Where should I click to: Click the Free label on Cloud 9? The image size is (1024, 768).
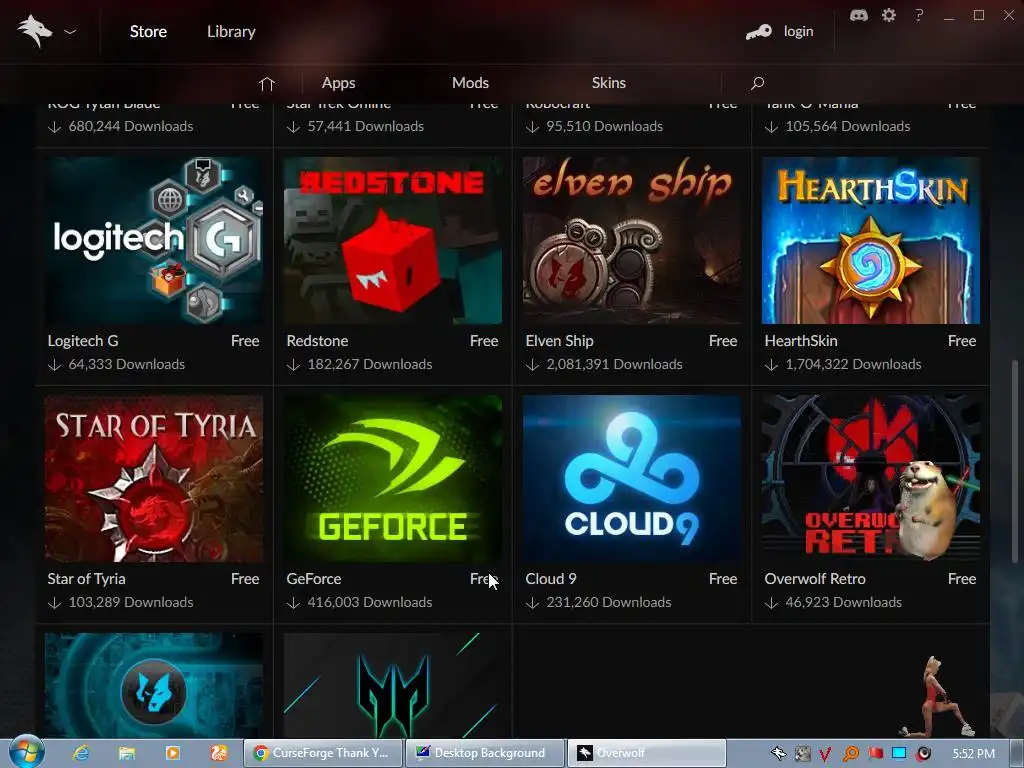pyautogui.click(x=723, y=579)
